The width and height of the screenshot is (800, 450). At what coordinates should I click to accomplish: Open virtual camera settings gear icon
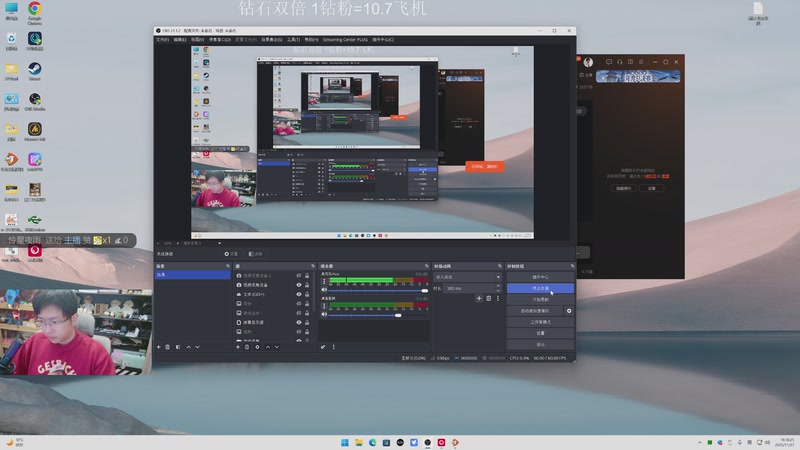pyautogui.click(x=569, y=311)
